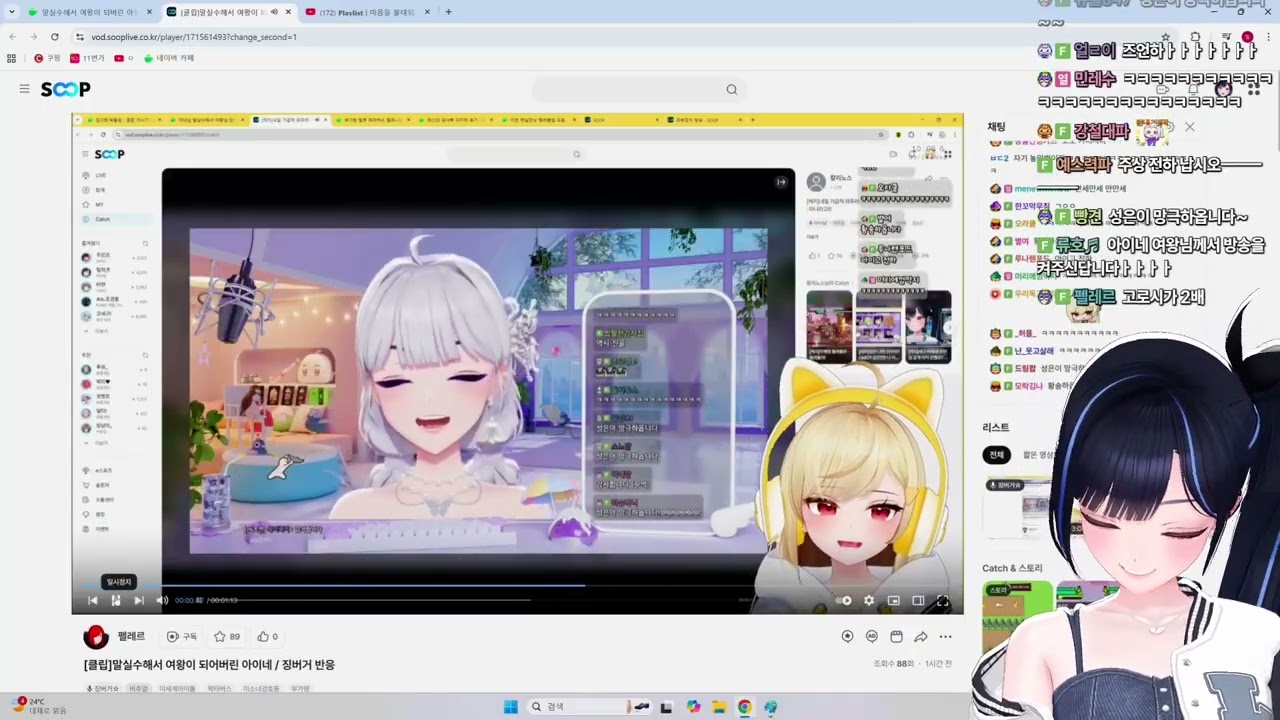Open the YouTube bookmark icon

tap(119, 58)
